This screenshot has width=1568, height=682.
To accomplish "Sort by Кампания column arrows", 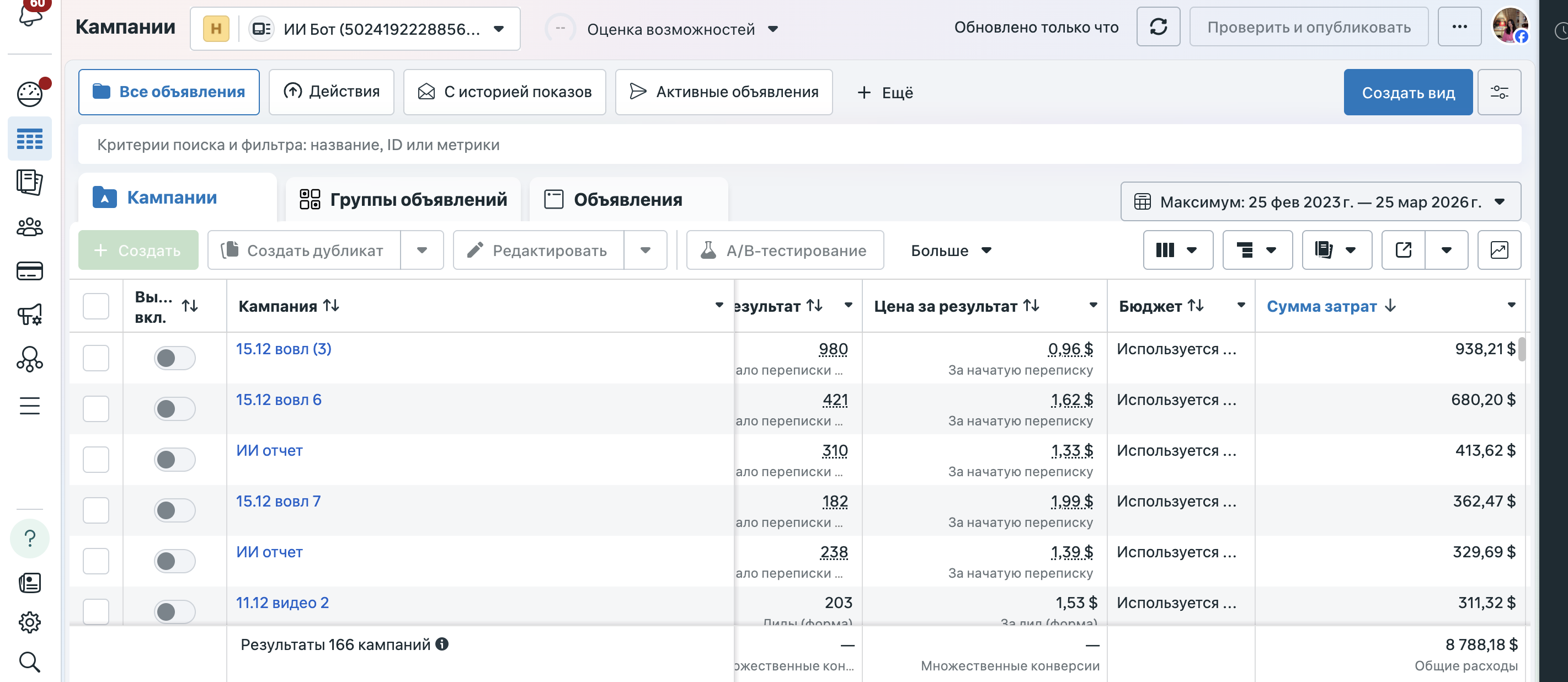I will [331, 305].
